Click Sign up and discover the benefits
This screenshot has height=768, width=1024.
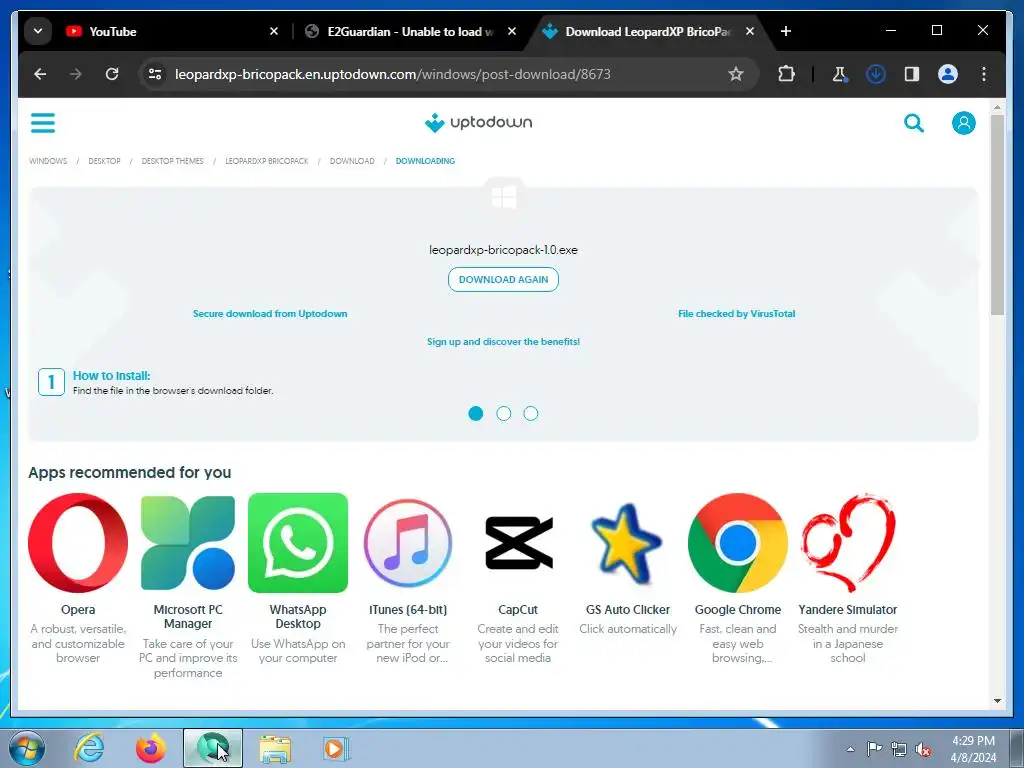[x=504, y=342]
